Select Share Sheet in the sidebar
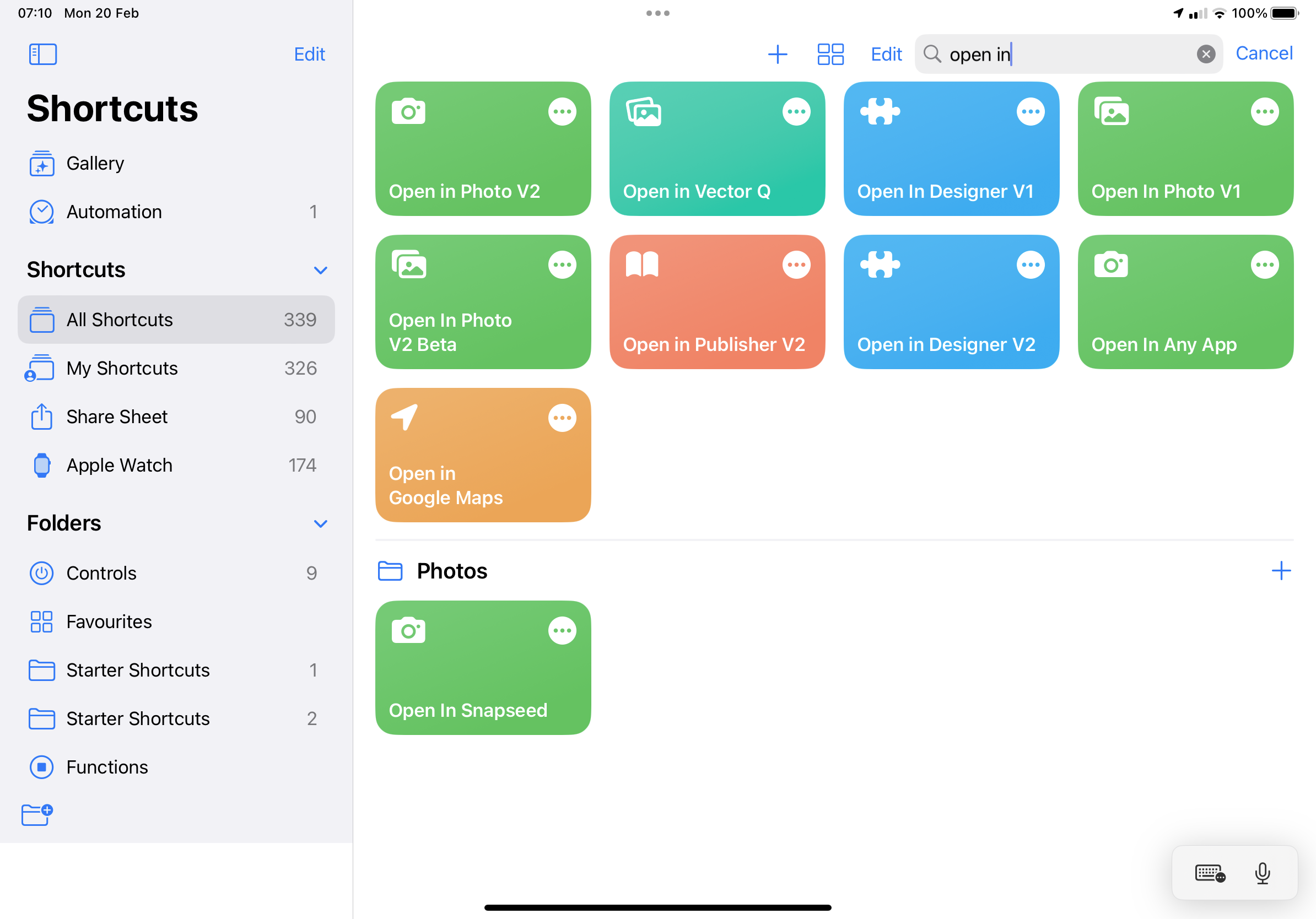1316x919 pixels. click(176, 417)
